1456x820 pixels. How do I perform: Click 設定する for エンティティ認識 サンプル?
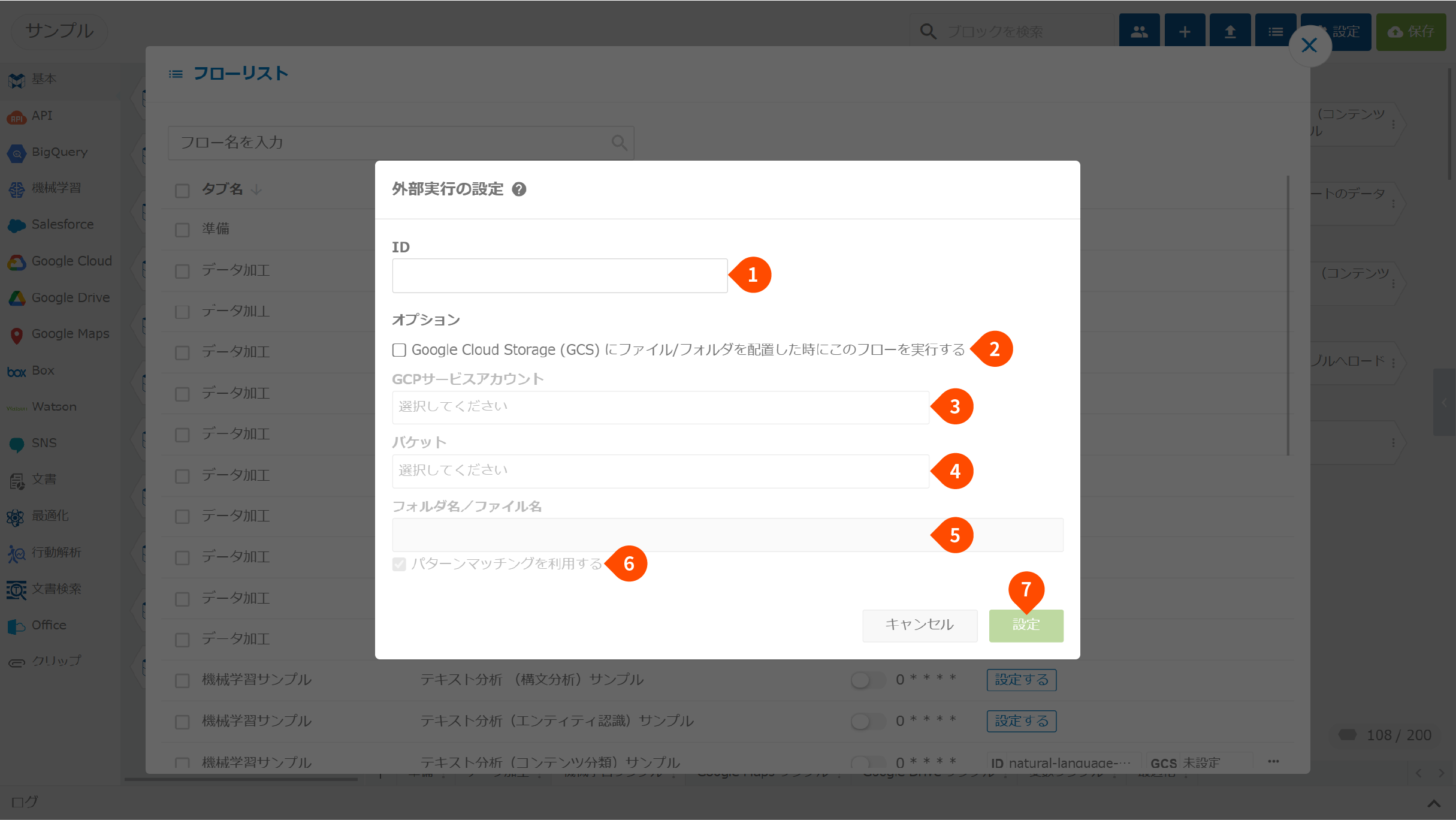pos(1022,721)
